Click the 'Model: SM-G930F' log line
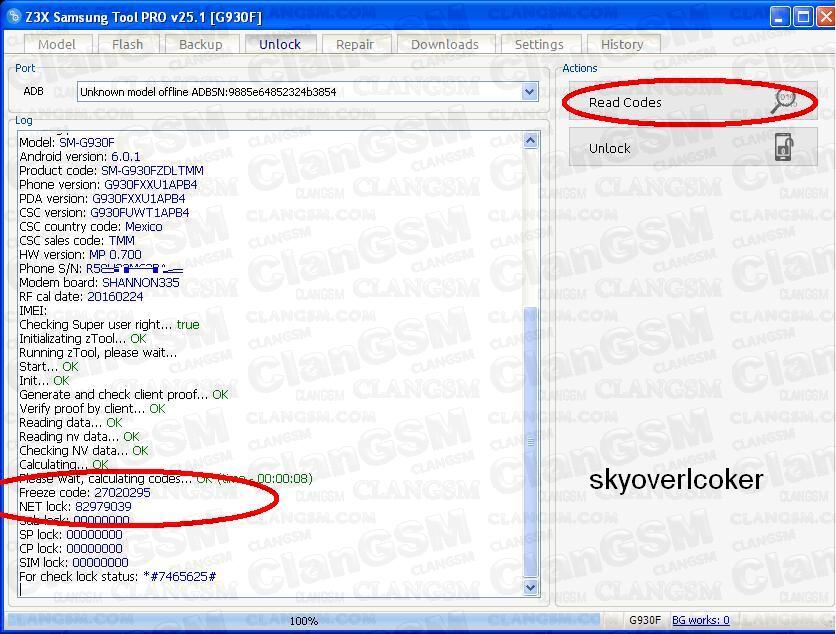The image size is (836, 634). (67, 142)
